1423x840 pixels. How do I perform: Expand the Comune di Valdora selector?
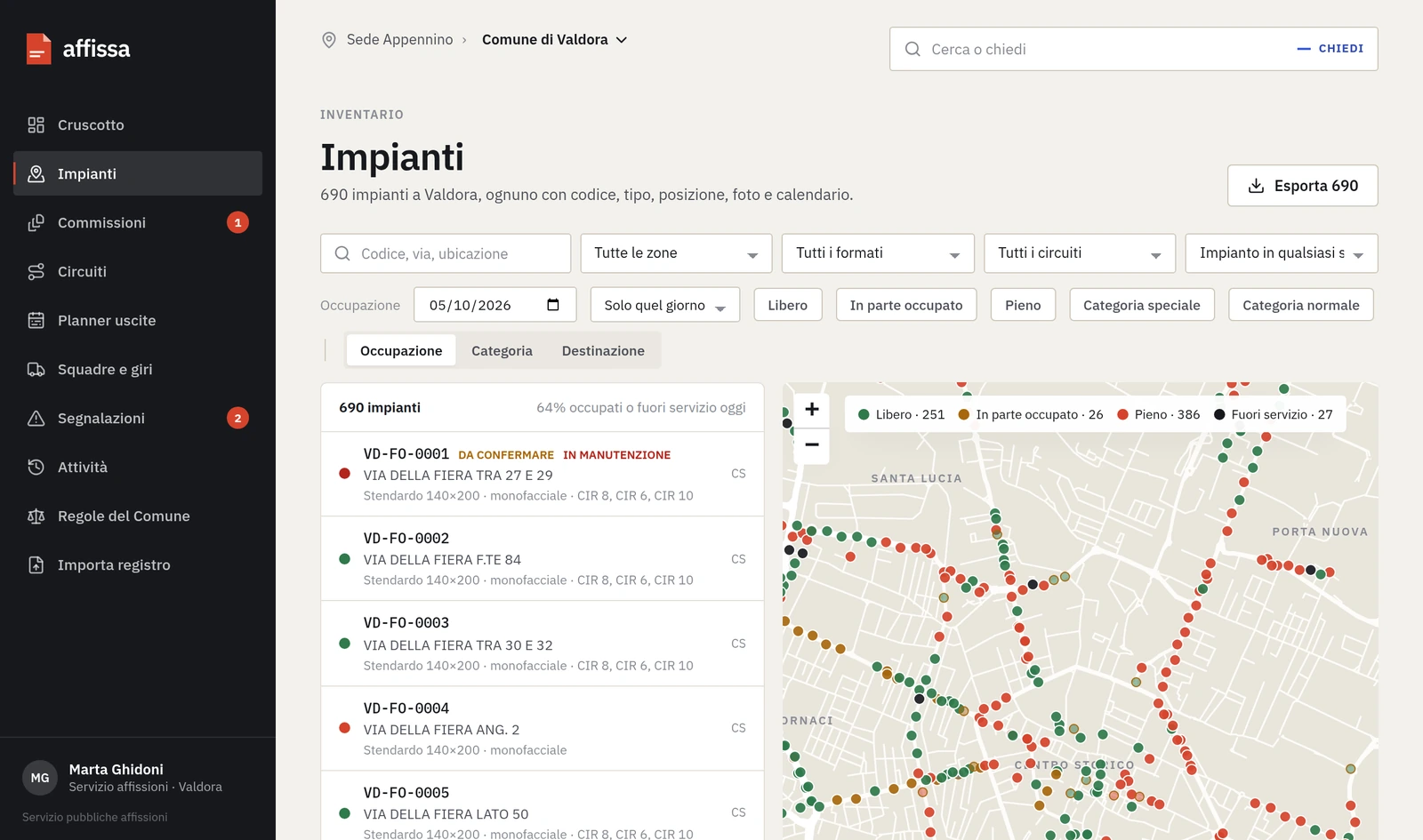[555, 40]
